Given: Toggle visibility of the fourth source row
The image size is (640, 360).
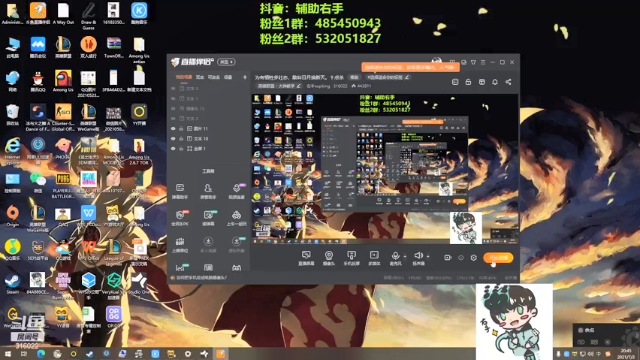Looking at the screenshot, I should 173,118.
